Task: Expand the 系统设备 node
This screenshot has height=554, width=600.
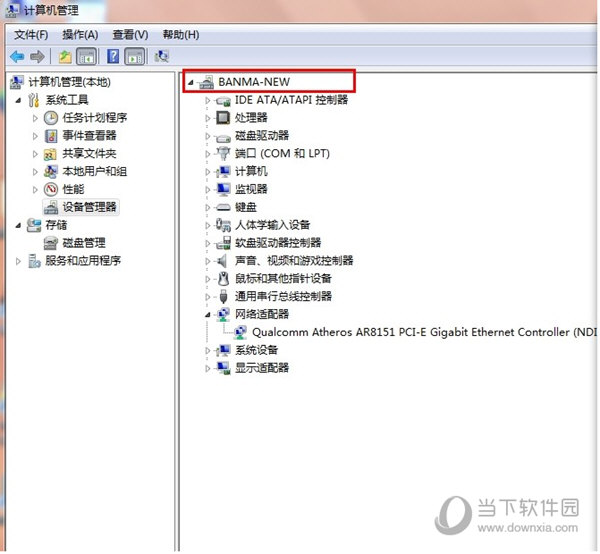Action: (208, 350)
